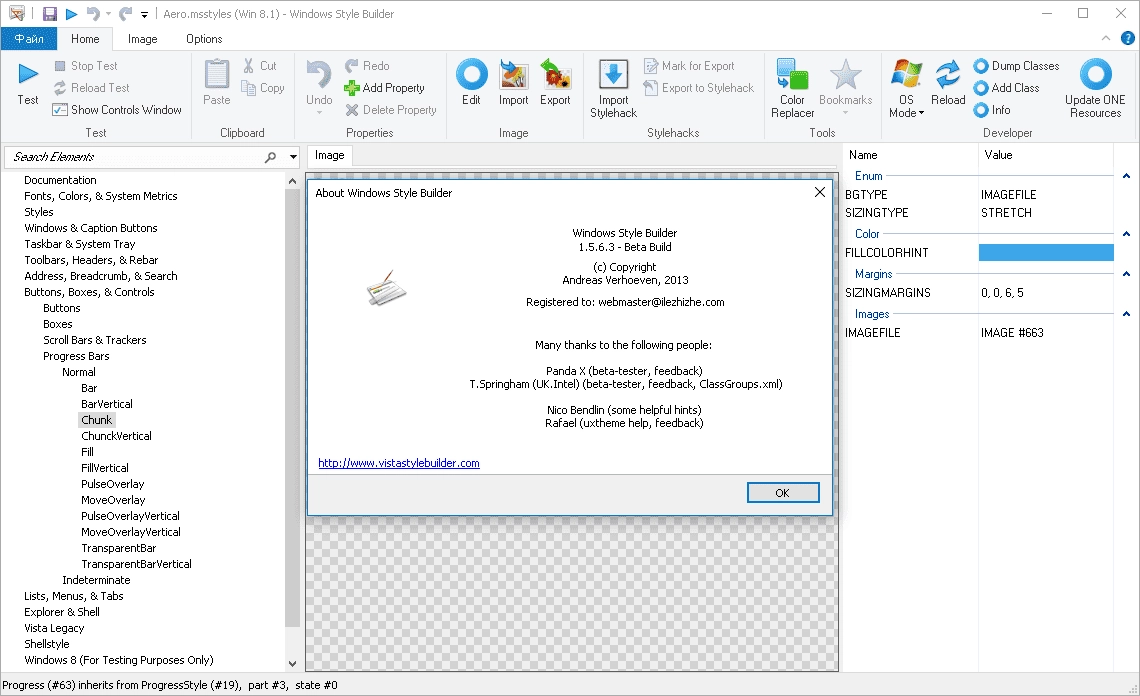1140x696 pixels.
Task: Click Add Property plus icon
Action: [352, 88]
